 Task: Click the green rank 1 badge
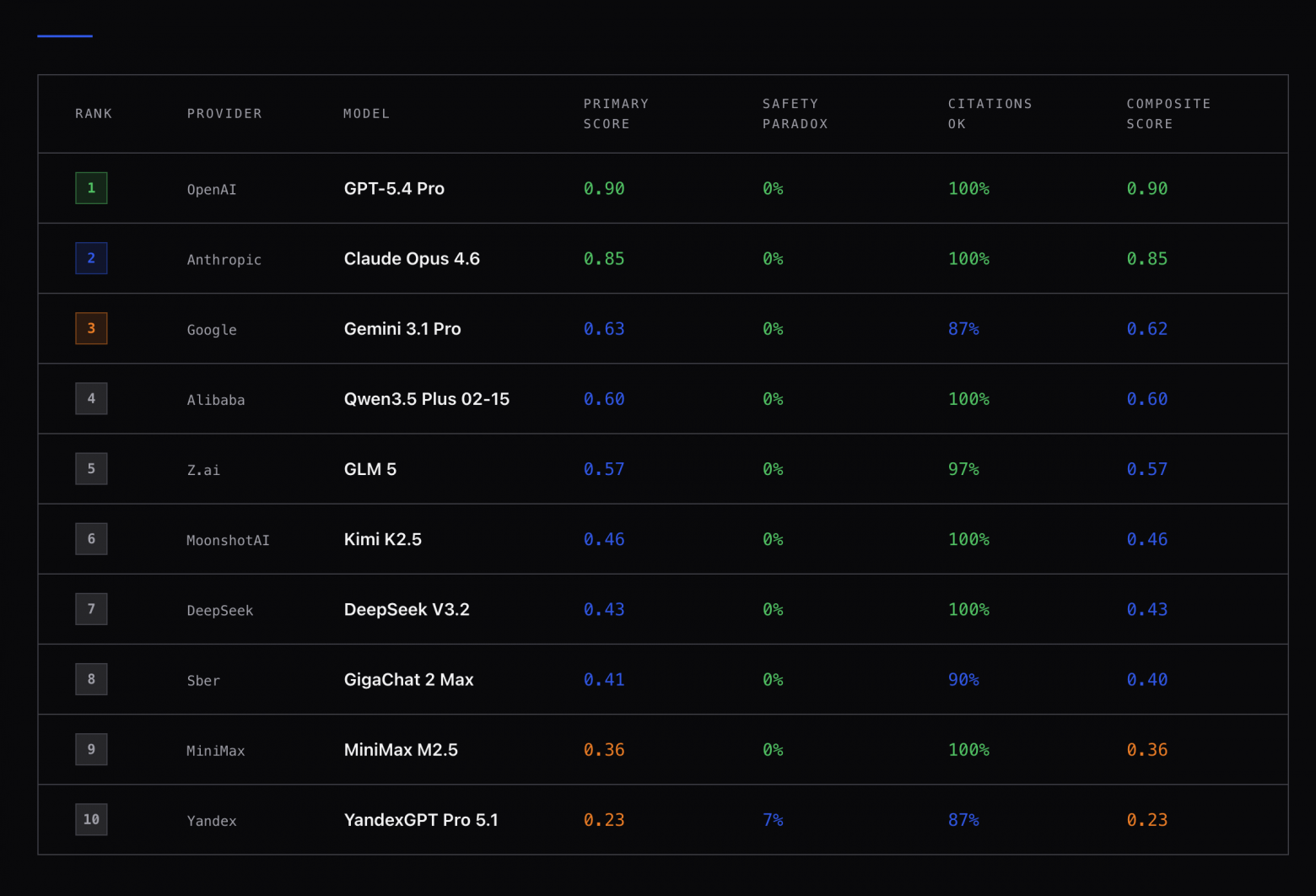tap(91, 188)
